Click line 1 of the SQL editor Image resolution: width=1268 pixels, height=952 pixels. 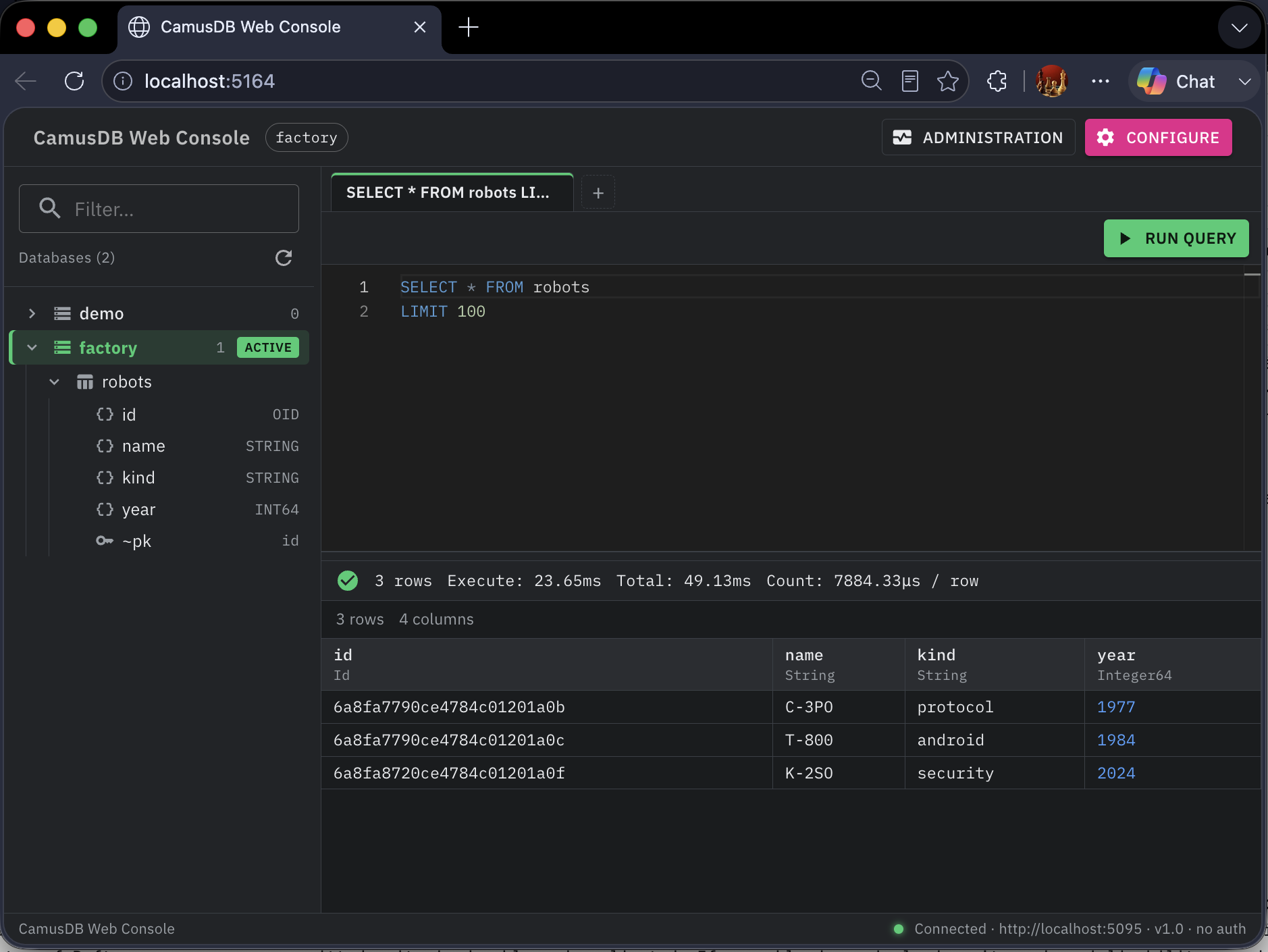click(x=821, y=287)
